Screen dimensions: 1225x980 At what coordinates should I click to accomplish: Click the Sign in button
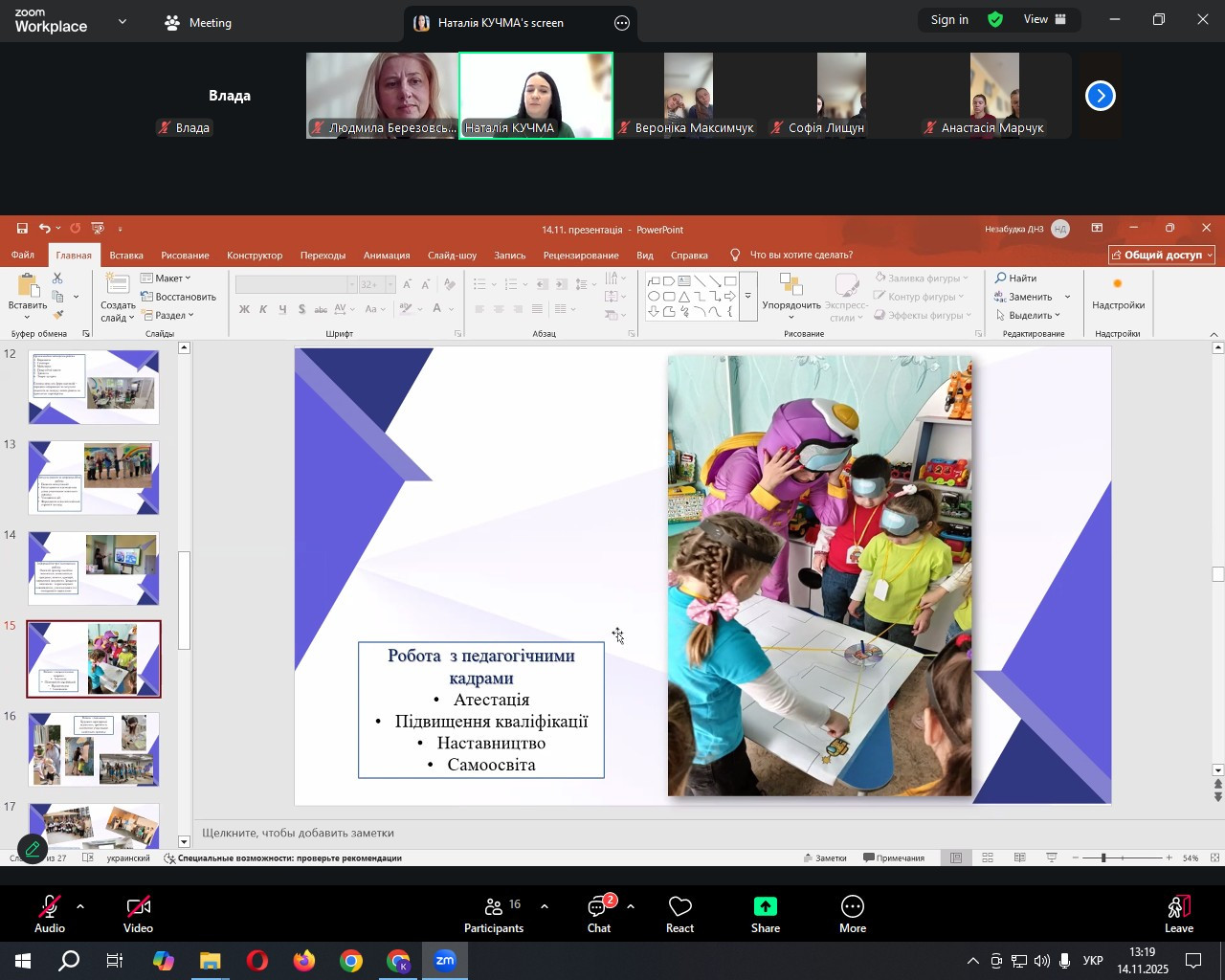click(x=949, y=20)
